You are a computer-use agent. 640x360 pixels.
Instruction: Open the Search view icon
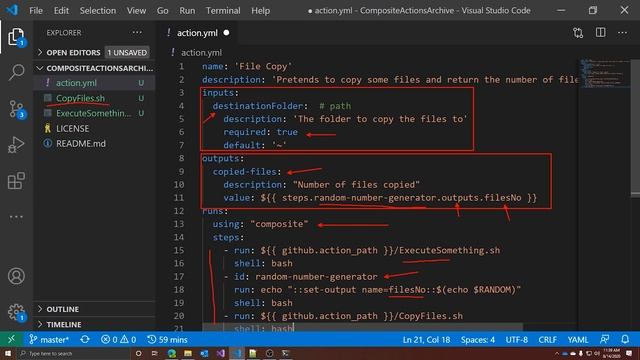click(x=16, y=72)
